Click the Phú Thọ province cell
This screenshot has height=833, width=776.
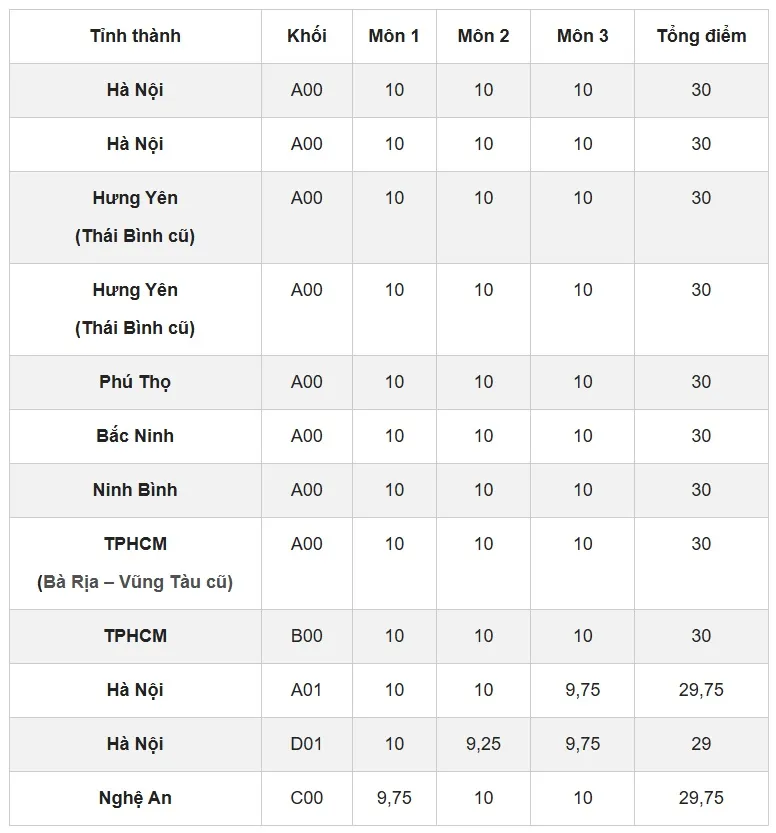coord(135,382)
